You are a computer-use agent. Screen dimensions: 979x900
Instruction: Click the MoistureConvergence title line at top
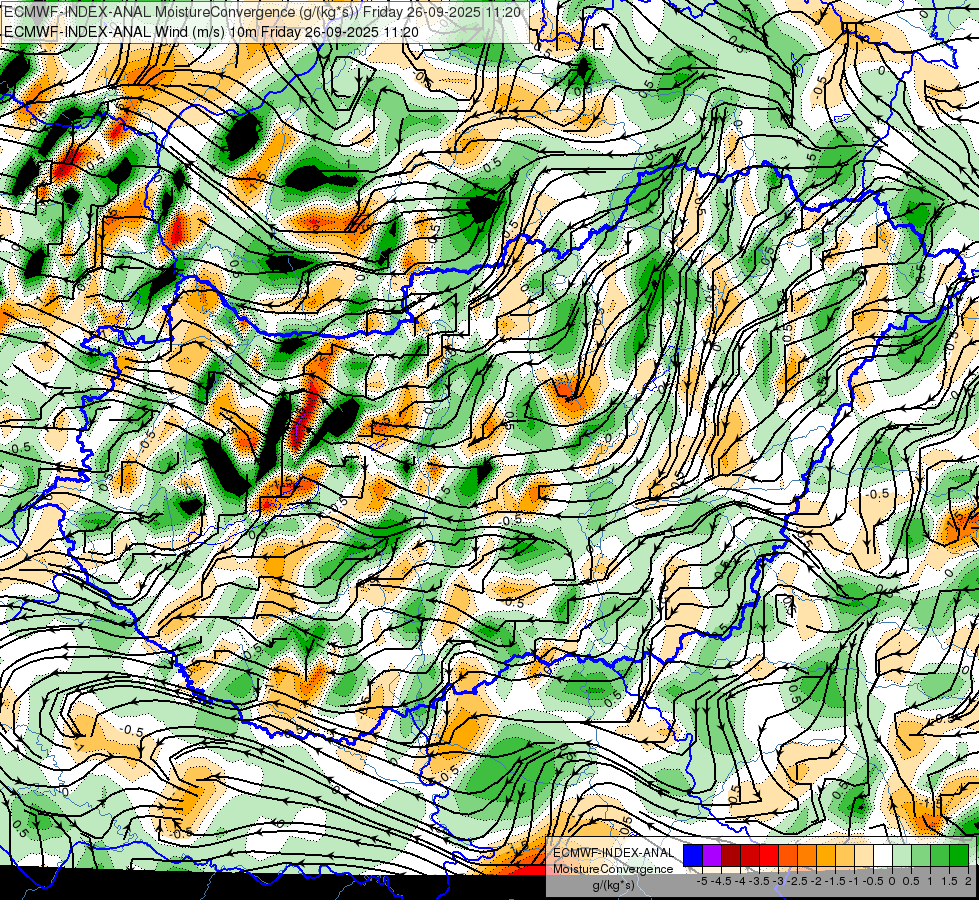click(x=262, y=12)
